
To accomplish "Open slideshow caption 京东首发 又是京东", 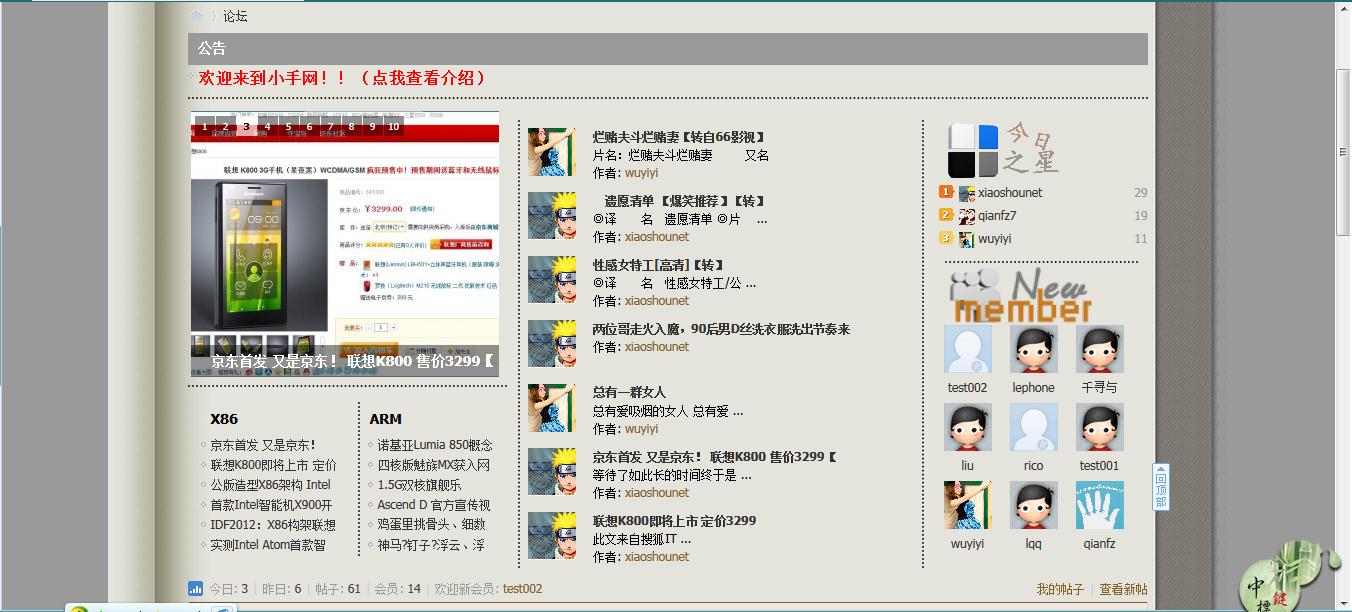I will point(352,361).
